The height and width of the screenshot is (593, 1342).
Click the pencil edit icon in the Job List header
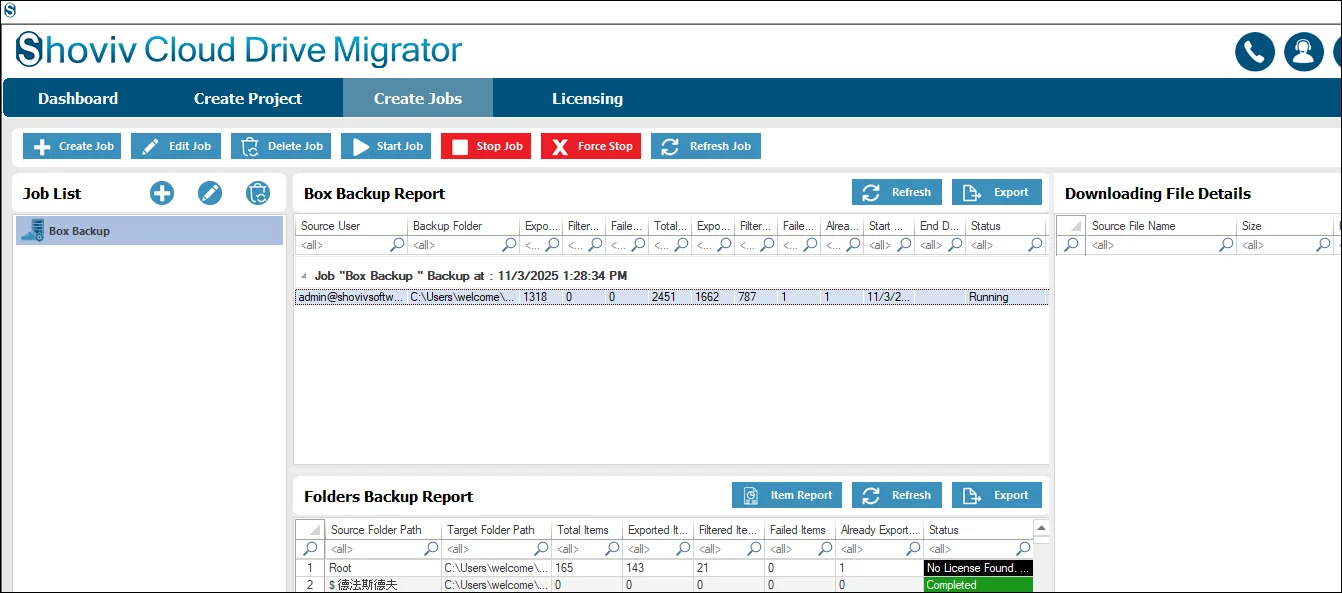[210, 194]
